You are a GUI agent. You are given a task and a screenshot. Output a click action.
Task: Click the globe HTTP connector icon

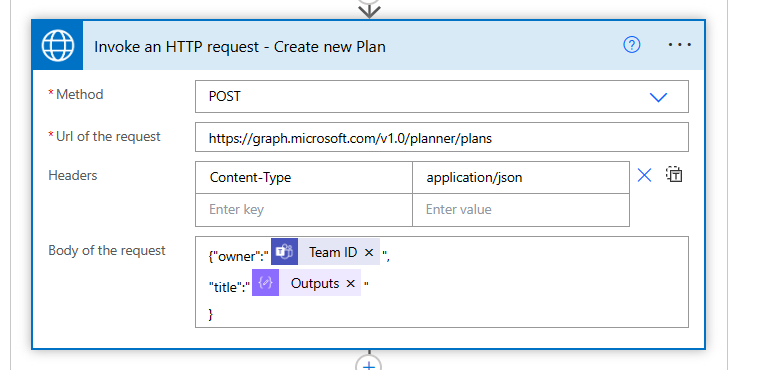pyautogui.click(x=58, y=46)
